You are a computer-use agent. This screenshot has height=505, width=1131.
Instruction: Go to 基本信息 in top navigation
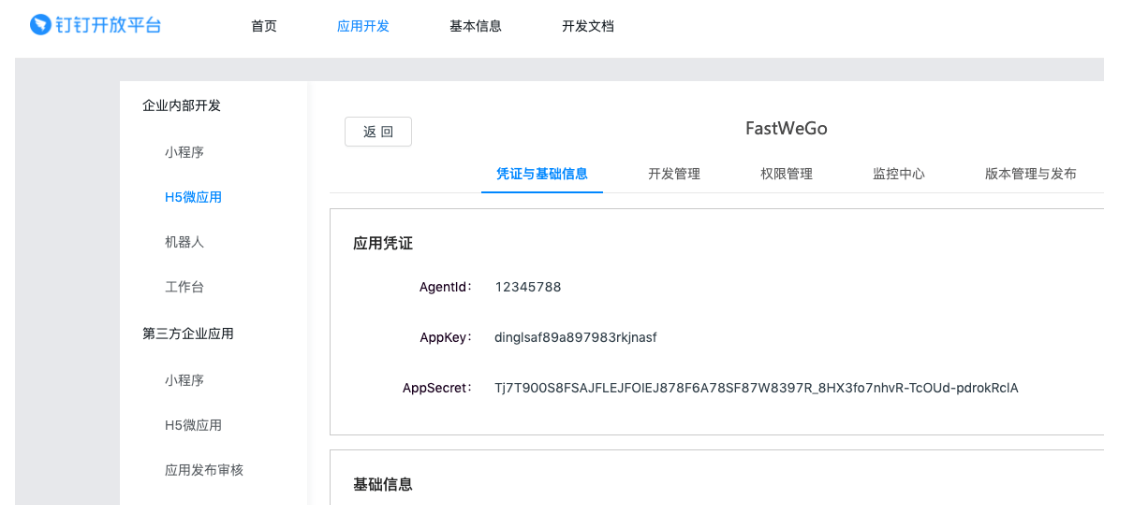(x=475, y=27)
